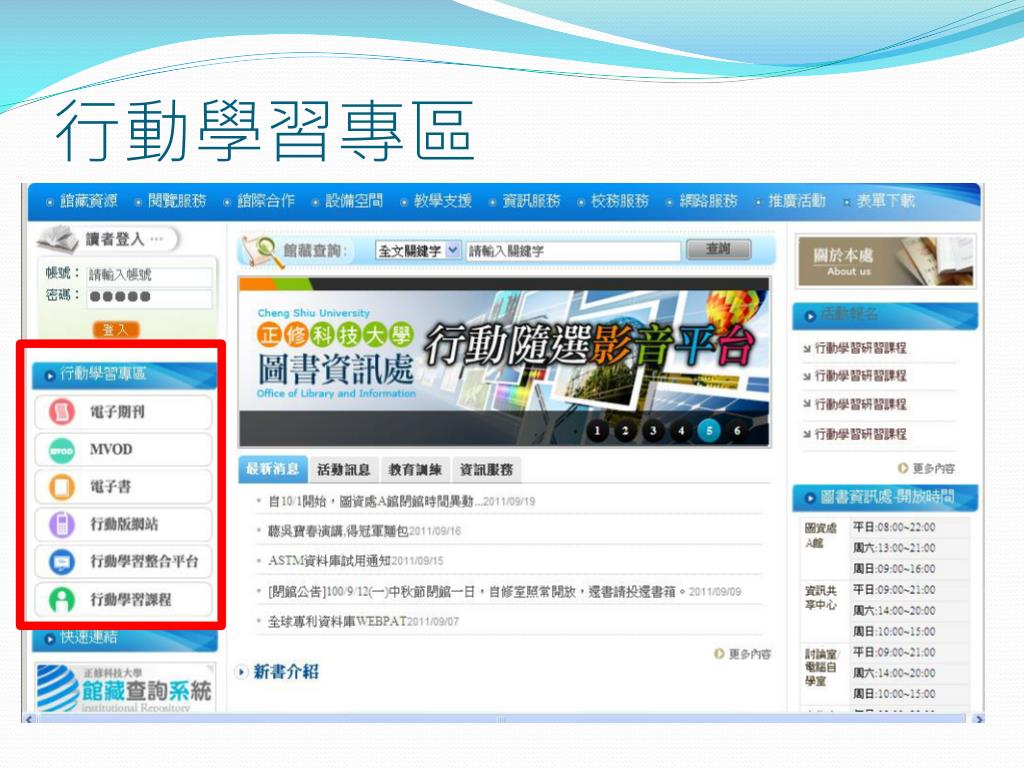Click the 請輸入關鍵字 search box
Screen dimensions: 1024x768
573,251
